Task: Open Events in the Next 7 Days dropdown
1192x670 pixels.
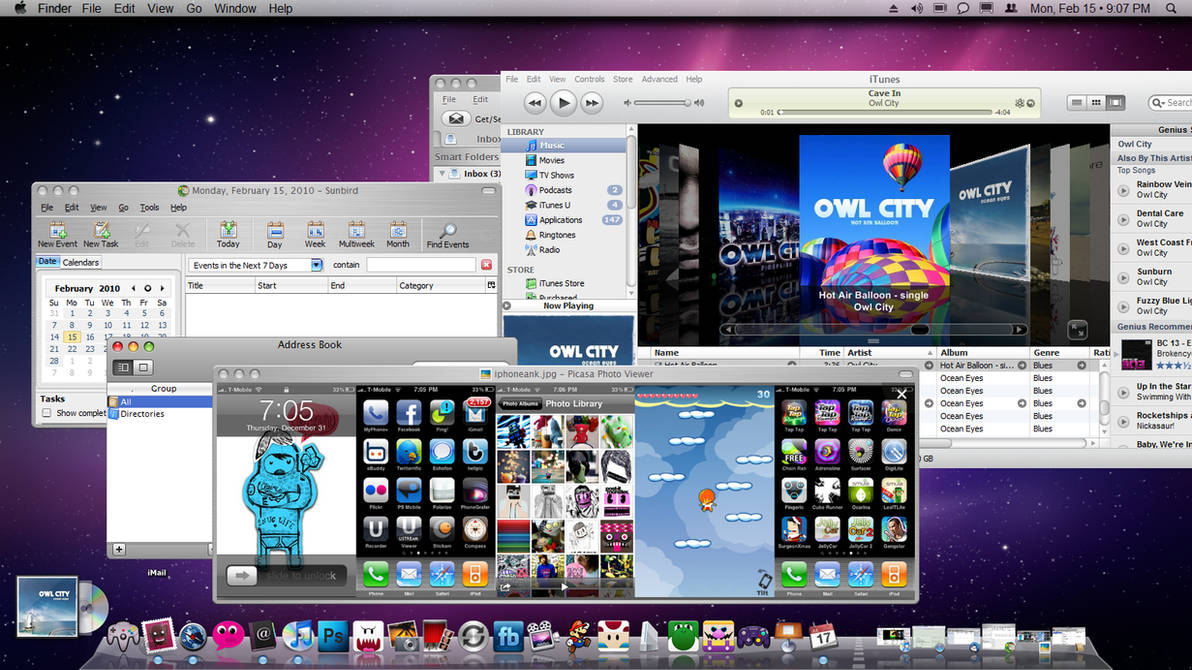Action: pyautogui.click(x=255, y=265)
